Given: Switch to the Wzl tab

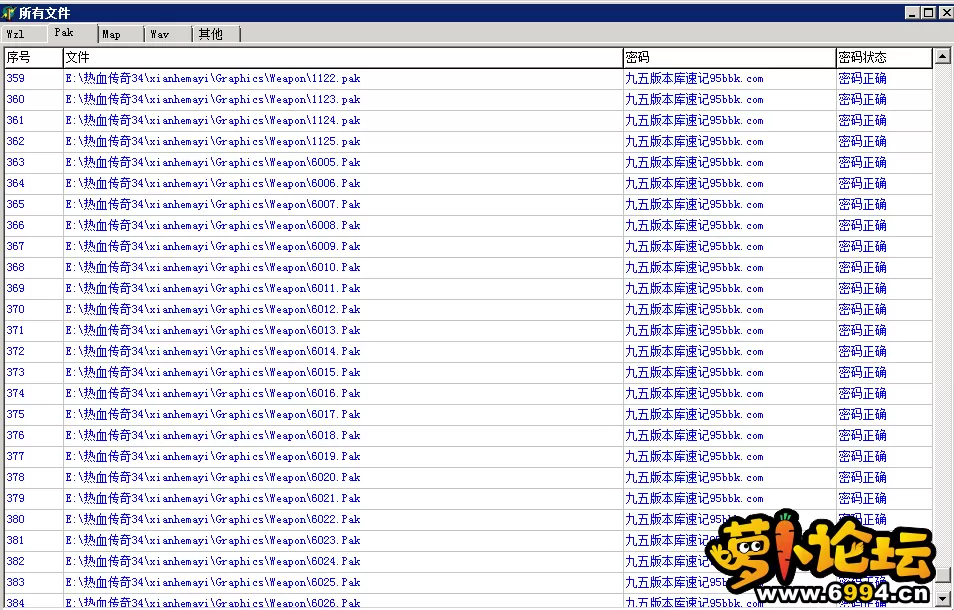Looking at the screenshot, I should click(x=24, y=34).
